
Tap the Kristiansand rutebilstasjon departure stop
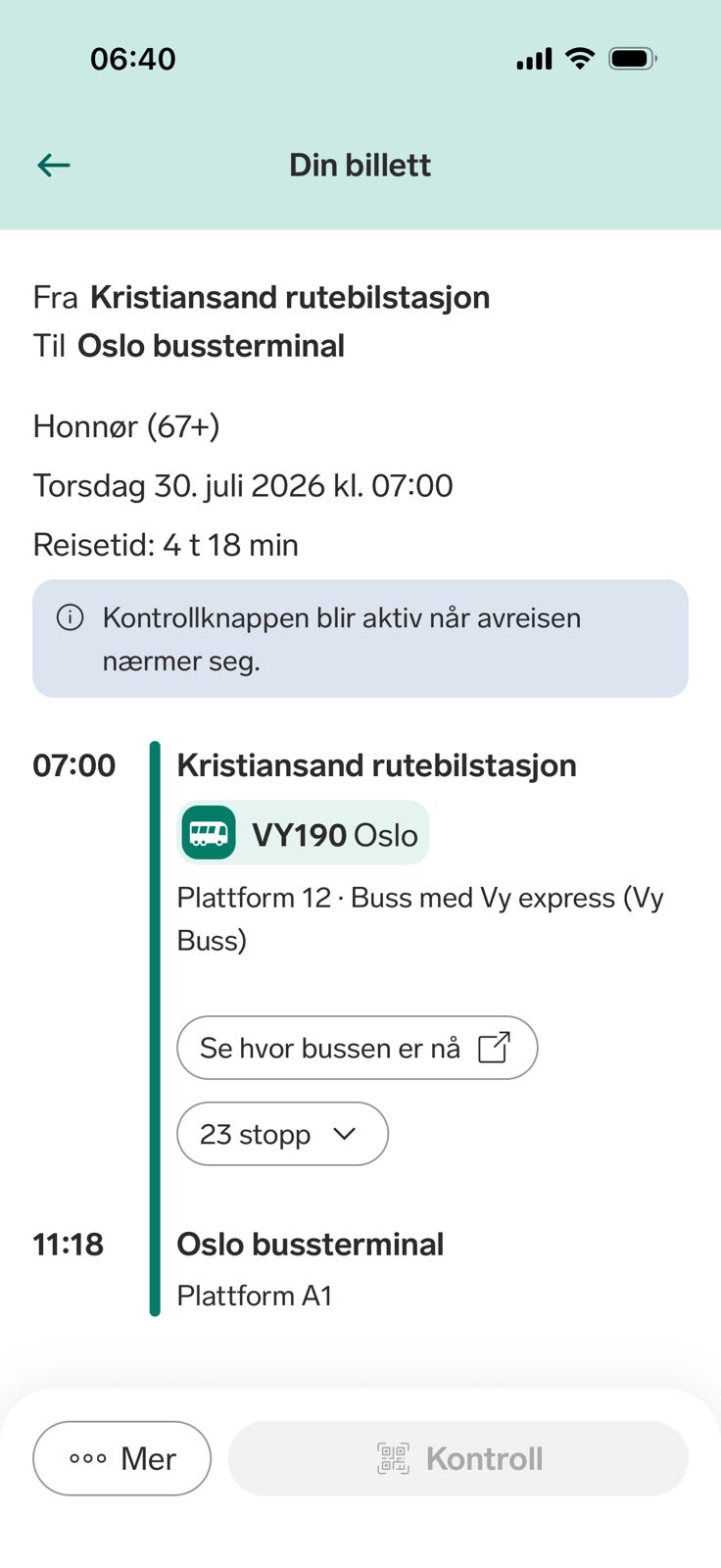point(376,765)
